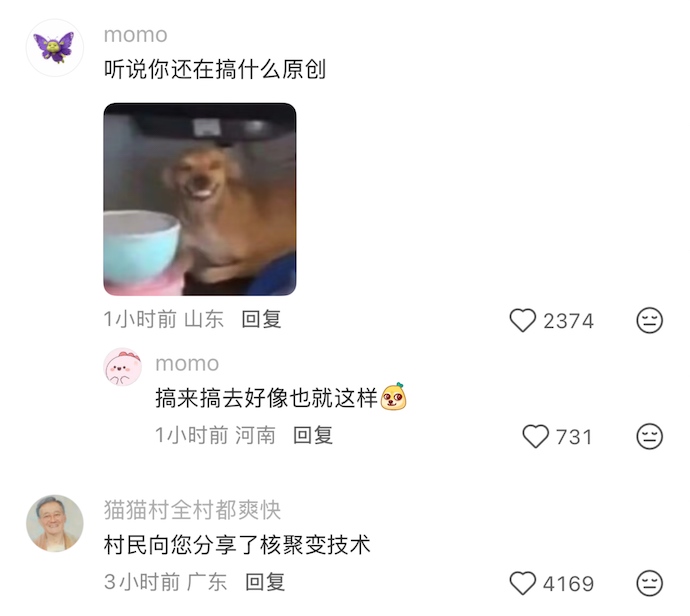Viewport: 690px width, 616px height.
Task: Reply to the comment from 山东
Action: [x=261, y=319]
